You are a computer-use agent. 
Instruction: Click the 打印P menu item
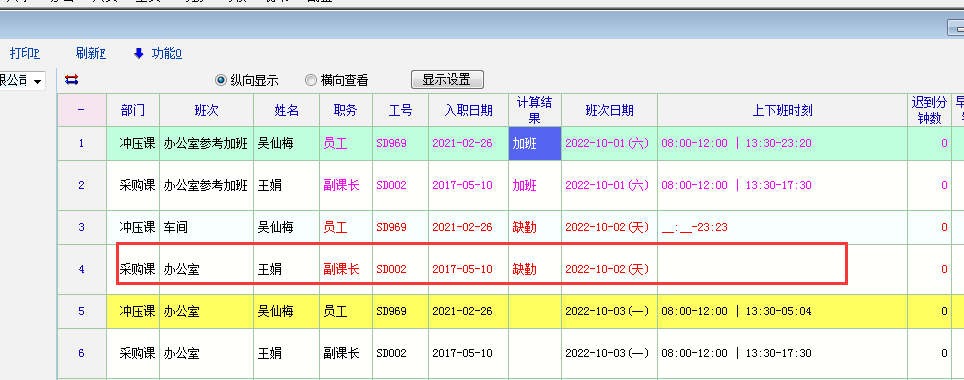click(x=25, y=53)
